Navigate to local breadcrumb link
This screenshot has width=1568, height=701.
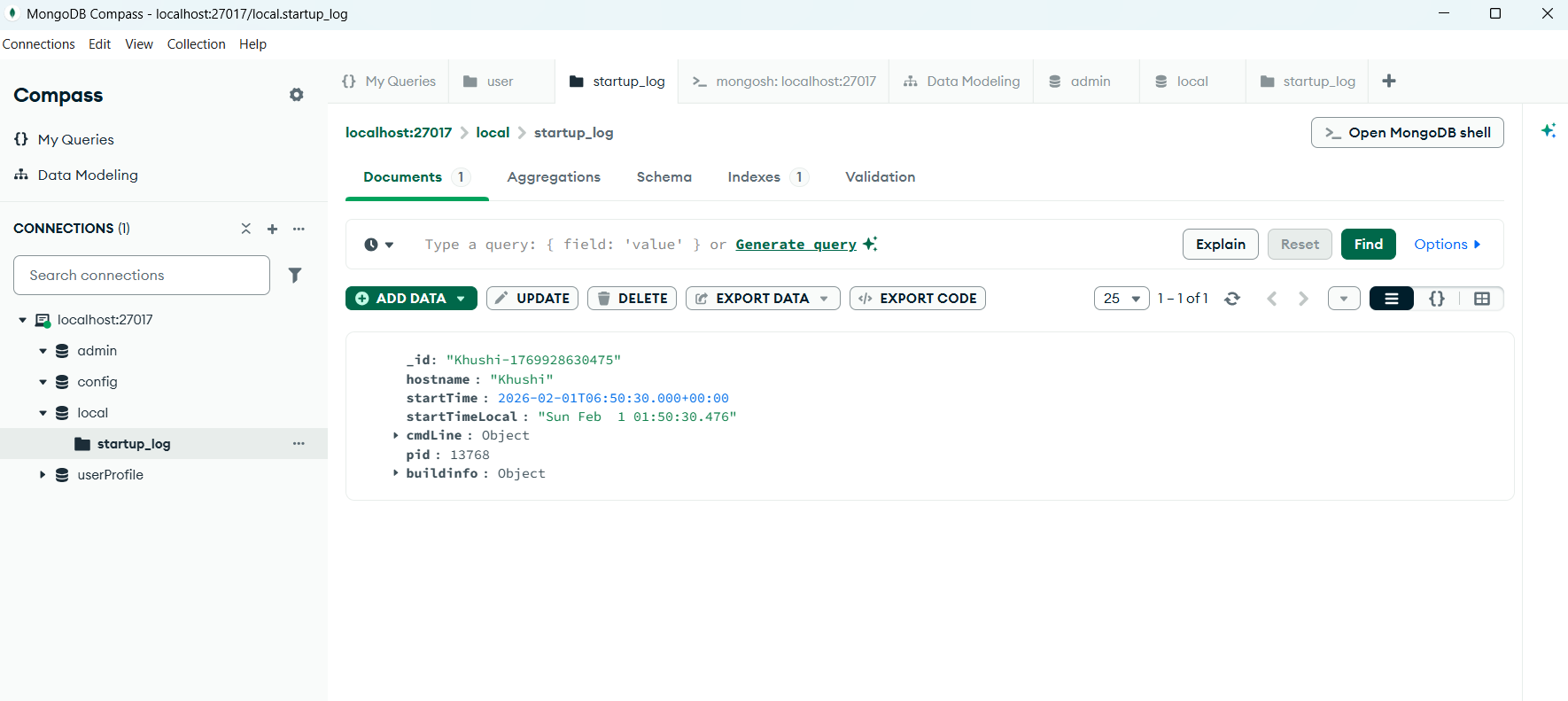pyautogui.click(x=493, y=133)
